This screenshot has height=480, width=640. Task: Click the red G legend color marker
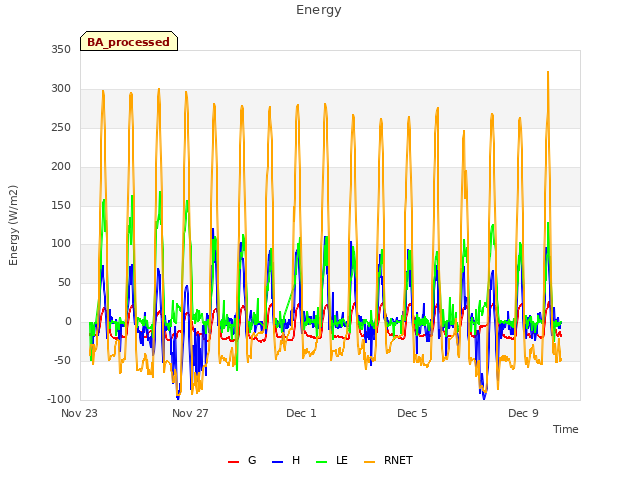coord(233,462)
